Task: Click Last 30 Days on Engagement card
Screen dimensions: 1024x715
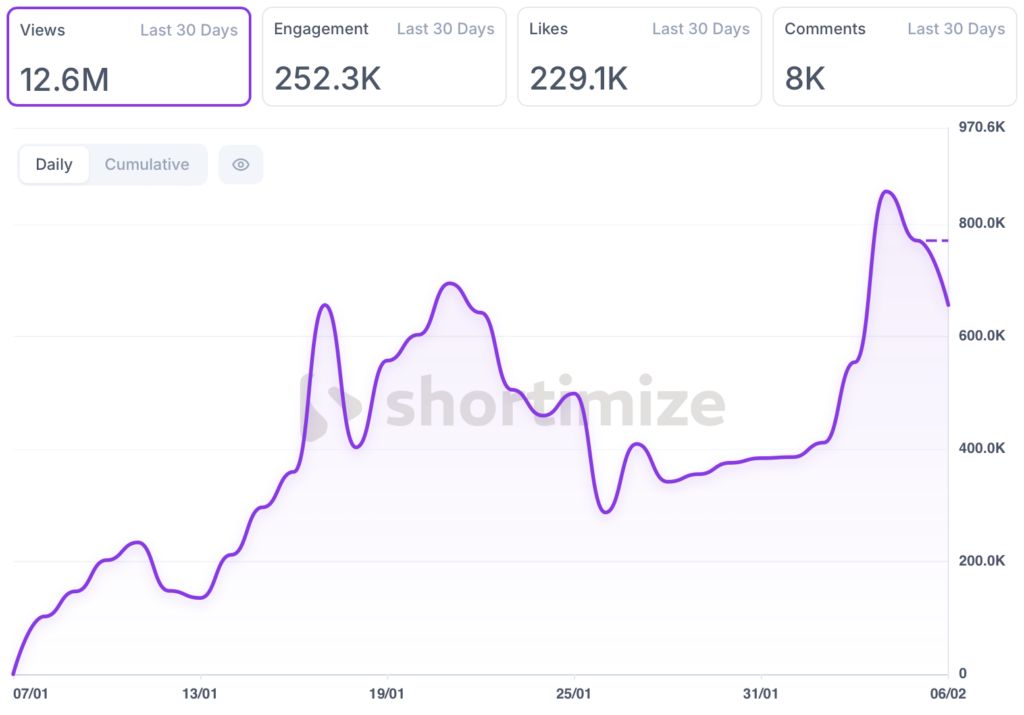Action: pos(445,29)
